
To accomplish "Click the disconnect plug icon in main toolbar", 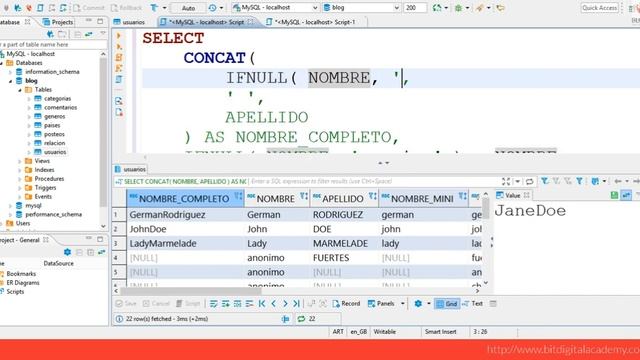I will coord(29,8).
